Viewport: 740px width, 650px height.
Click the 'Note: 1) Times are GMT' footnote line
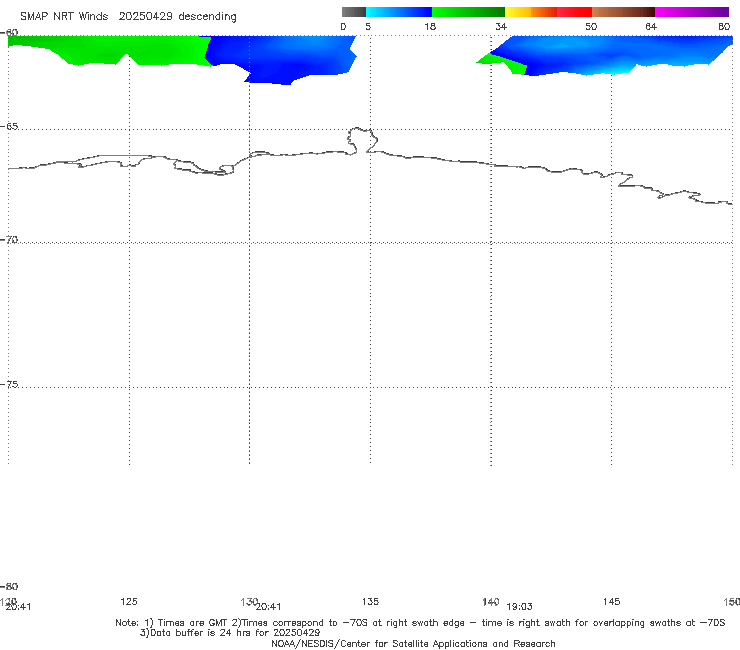(420, 623)
